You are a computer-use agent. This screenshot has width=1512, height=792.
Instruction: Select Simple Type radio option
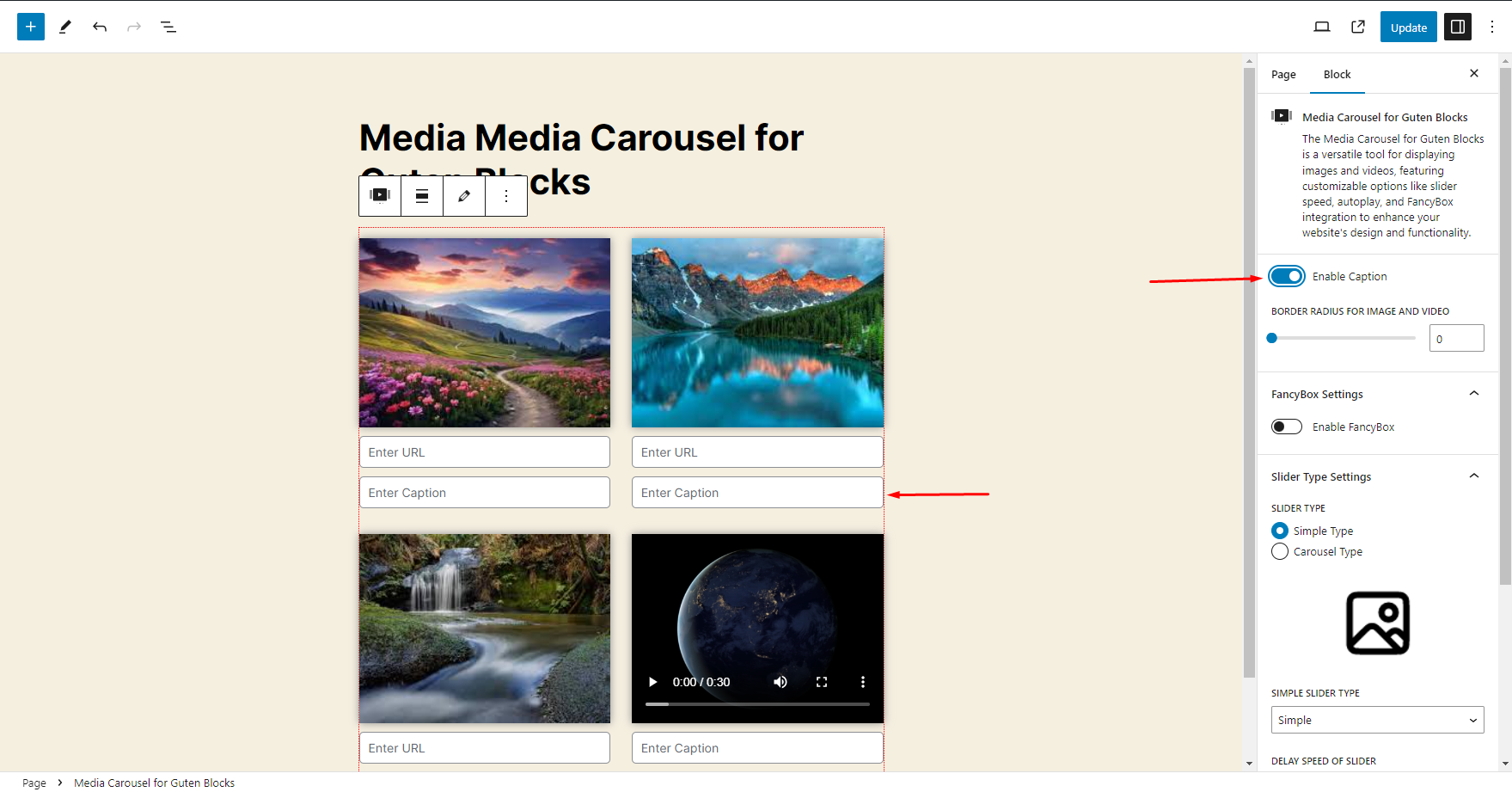(x=1280, y=531)
